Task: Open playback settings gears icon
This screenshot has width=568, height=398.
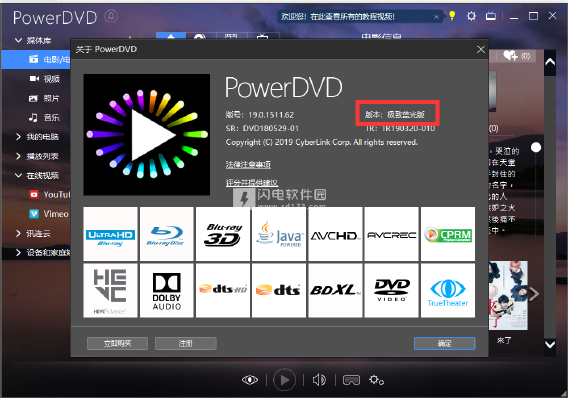Action: coord(376,380)
